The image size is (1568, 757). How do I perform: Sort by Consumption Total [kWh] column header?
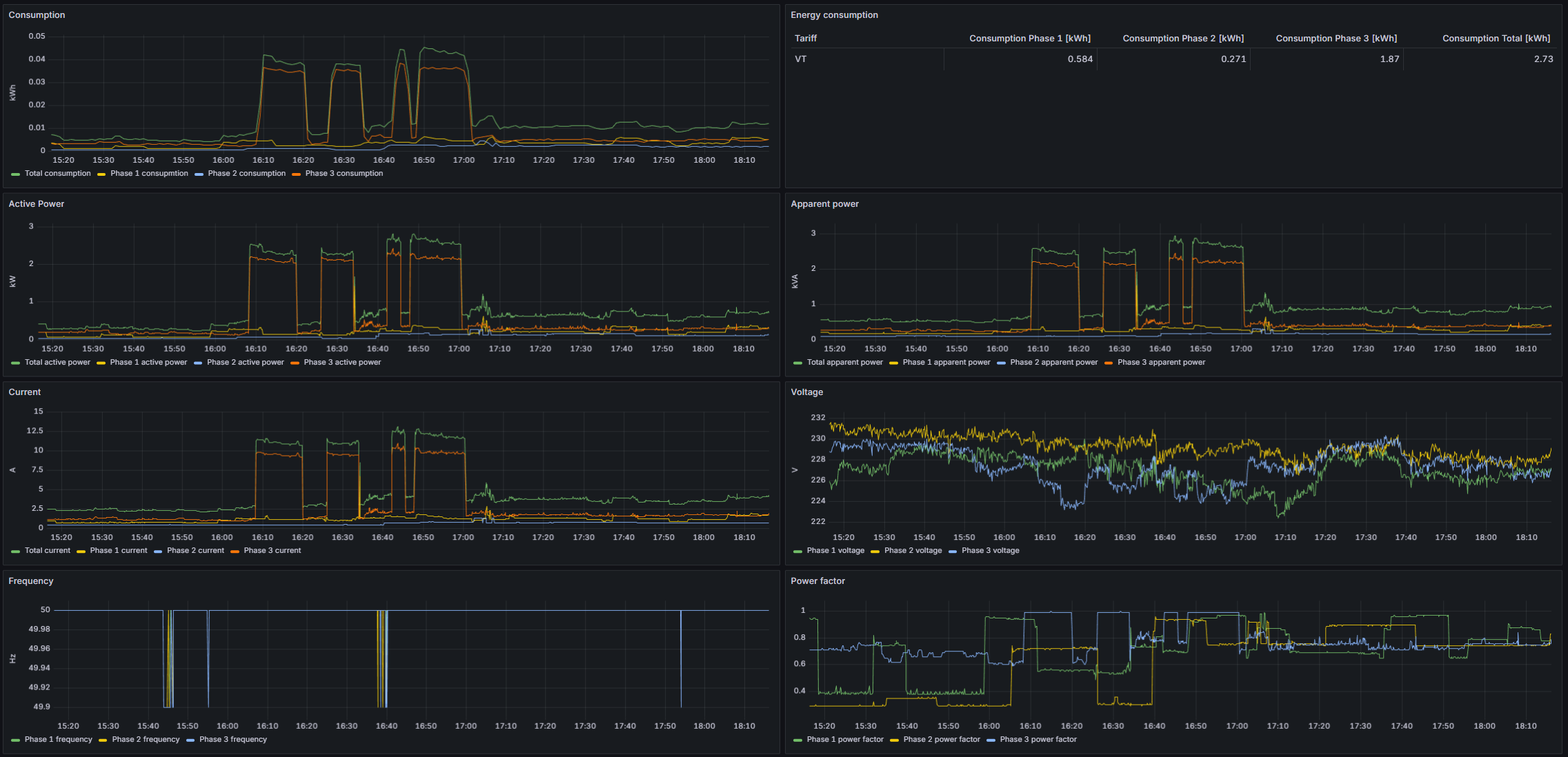[1496, 39]
